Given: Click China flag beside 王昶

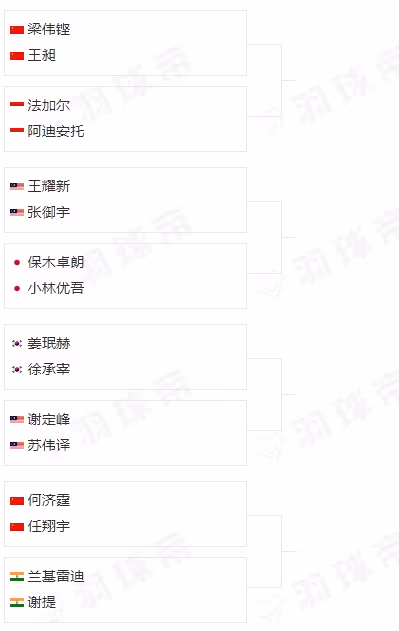Looking at the screenshot, I should point(17,56).
